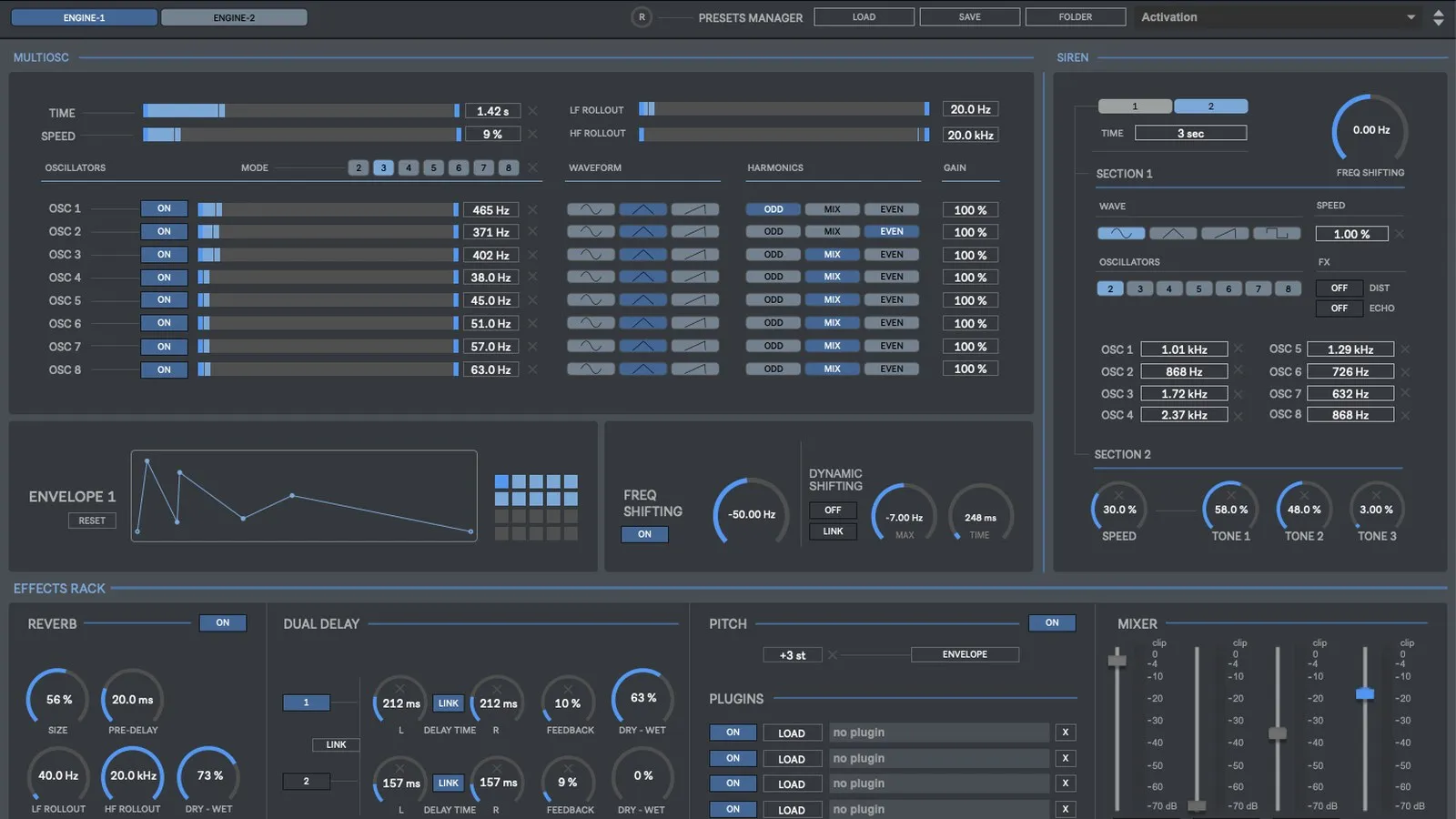Choose the sine wave in Siren Section 1
Image resolution: width=1456 pixels, height=819 pixels.
point(1121,234)
